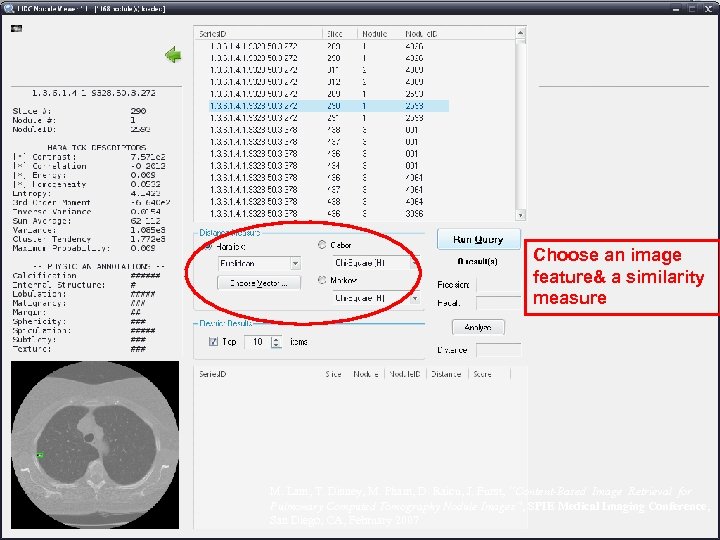Click the Entropy descriptor label

32,193
